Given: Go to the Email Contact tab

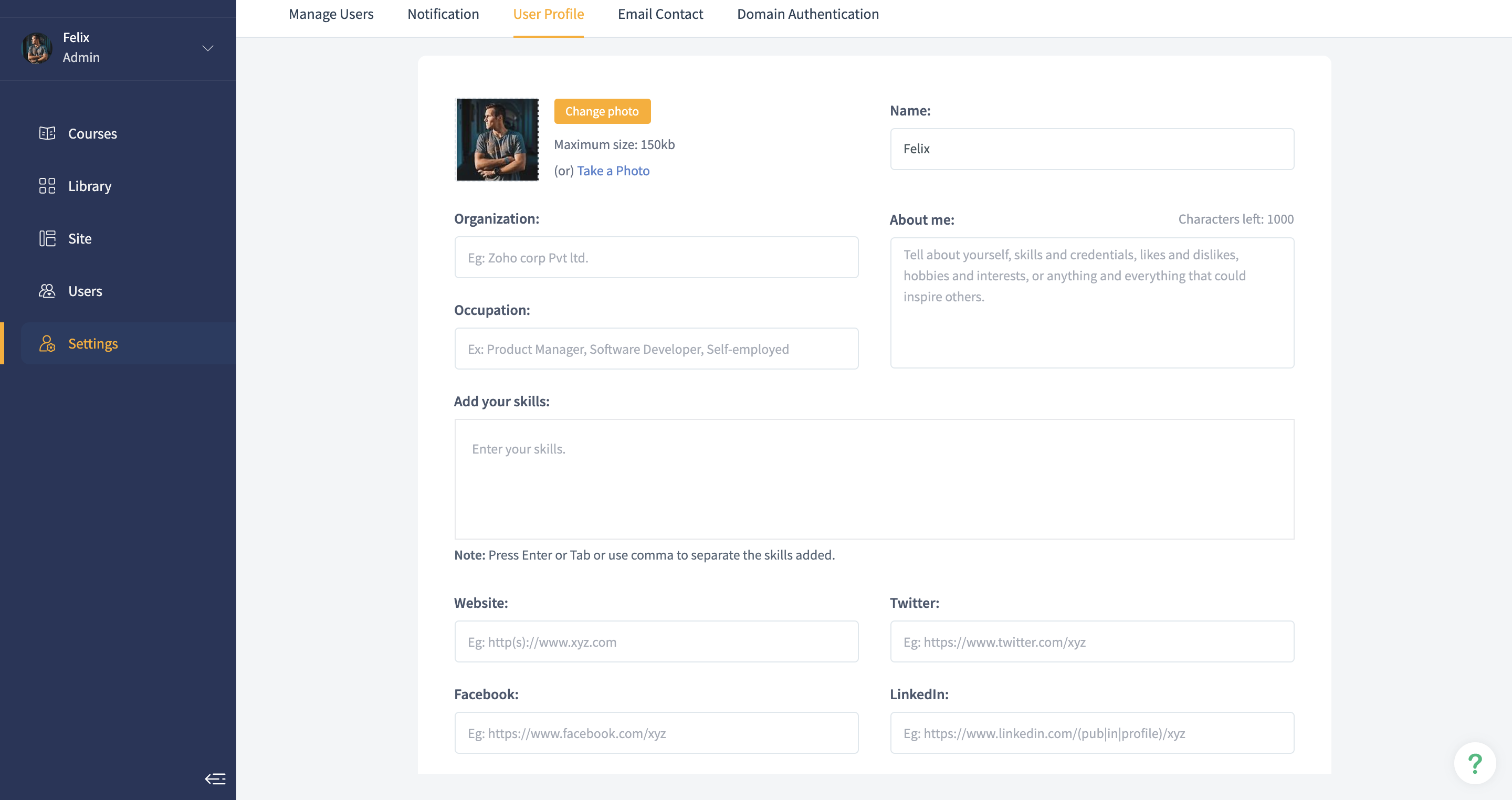Looking at the screenshot, I should (660, 14).
